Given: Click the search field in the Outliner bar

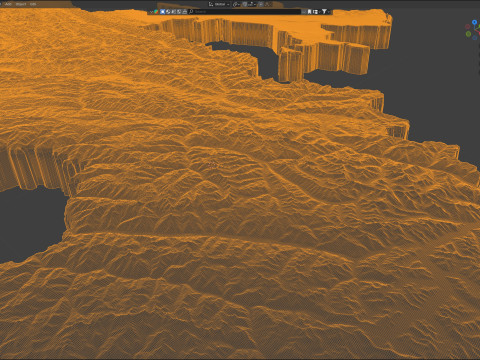Looking at the screenshot, I should pos(245,12).
